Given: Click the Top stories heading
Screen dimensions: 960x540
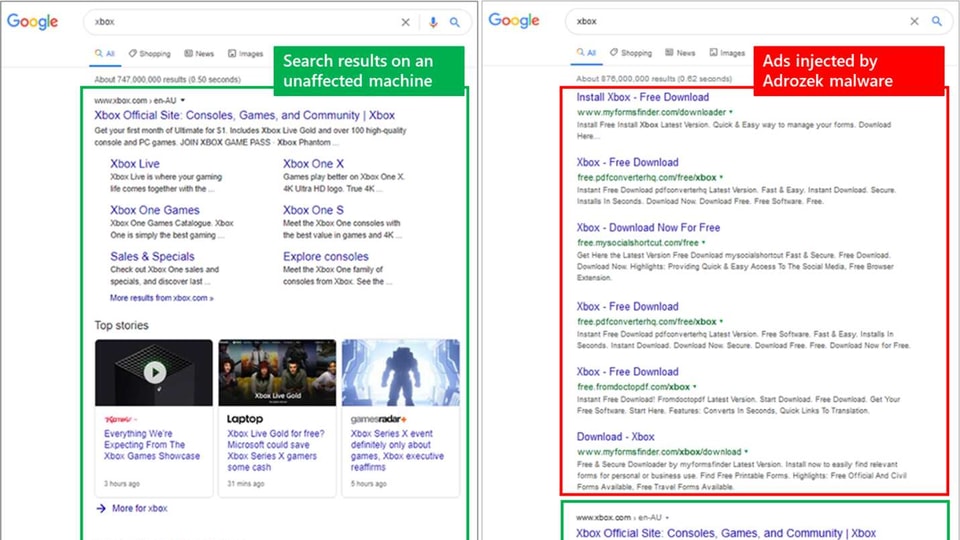Looking at the screenshot, I should [121, 326].
